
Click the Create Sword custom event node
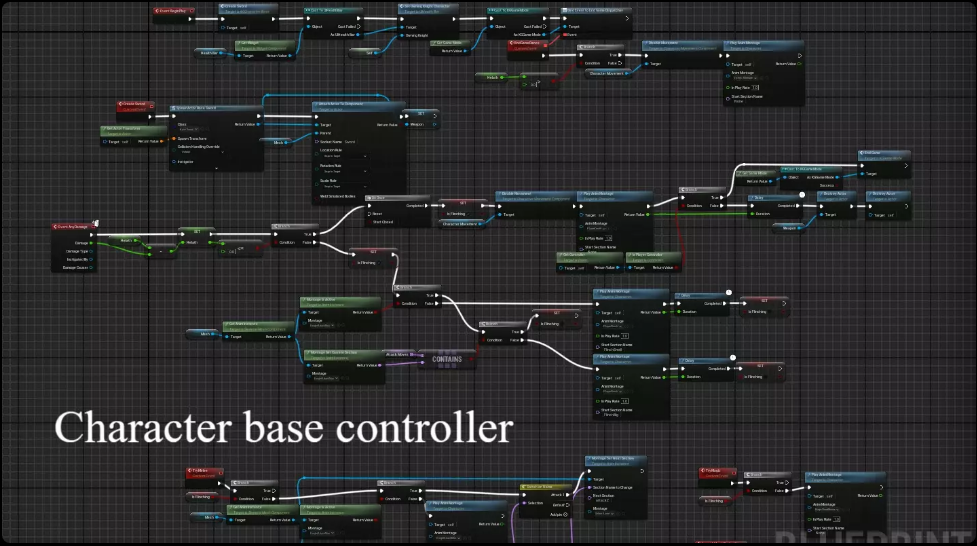(133, 104)
